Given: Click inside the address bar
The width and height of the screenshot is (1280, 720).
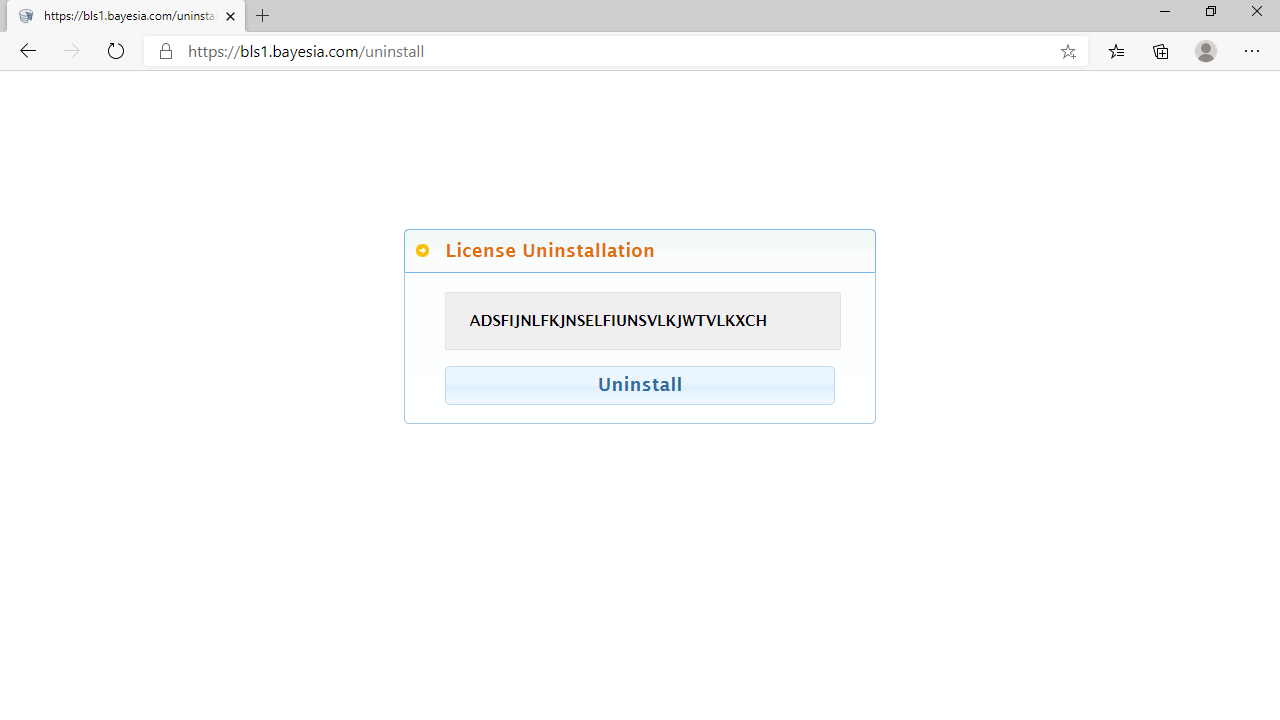Looking at the screenshot, I should click(x=600, y=51).
